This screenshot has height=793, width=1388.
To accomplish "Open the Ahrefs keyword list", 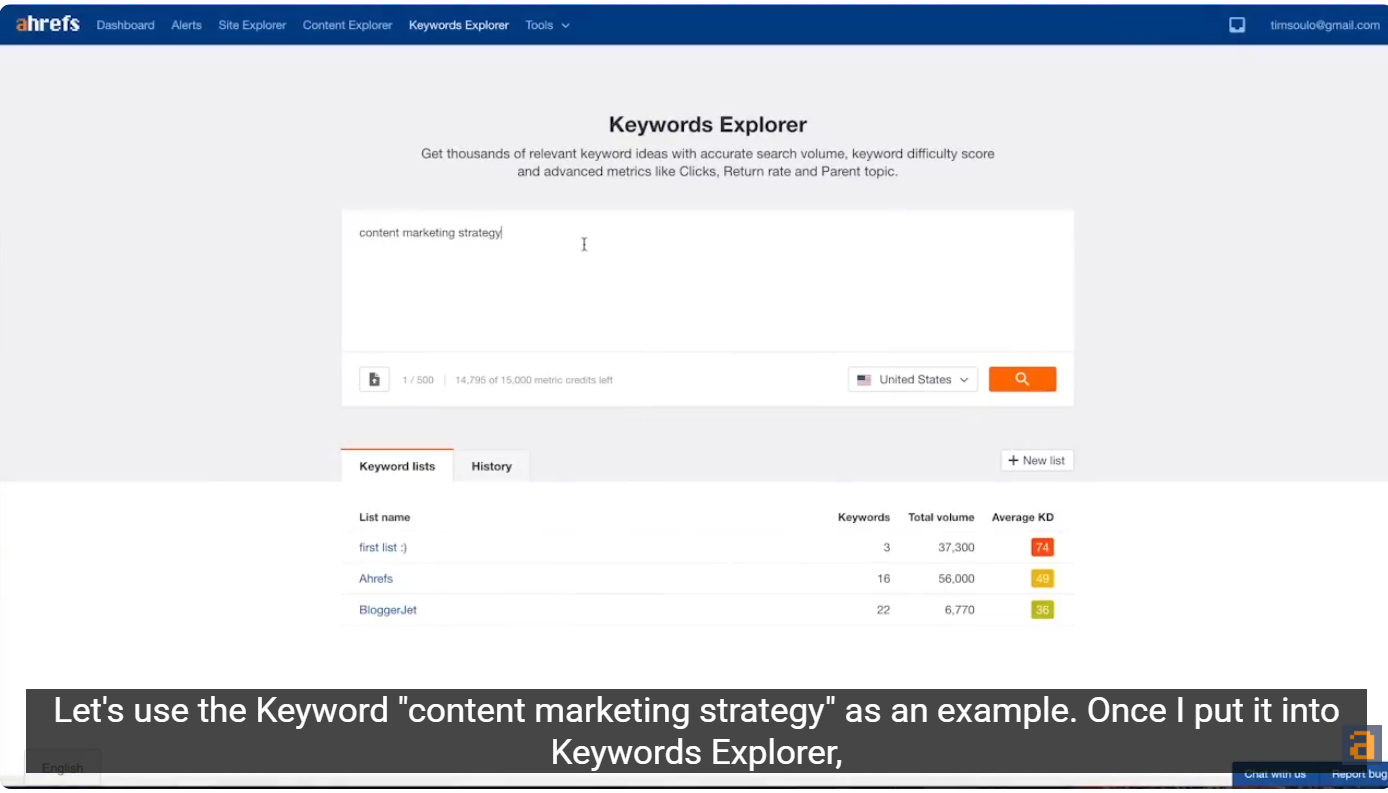I will click(x=376, y=578).
